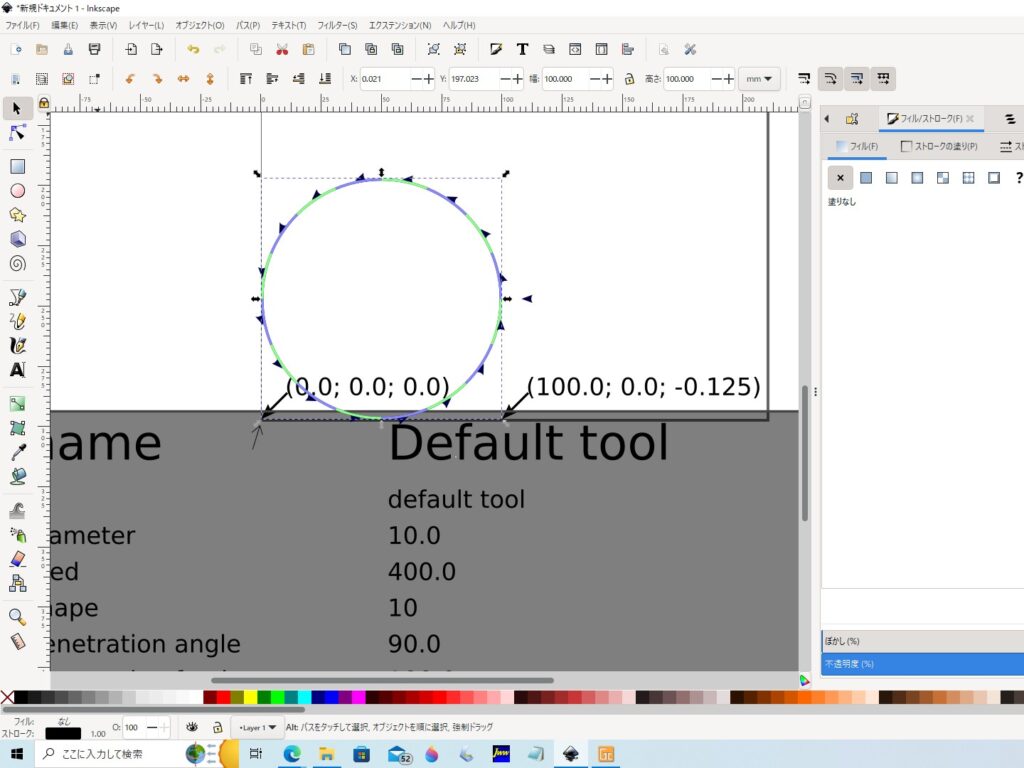Click the Cut scissors icon

[x=282, y=49]
